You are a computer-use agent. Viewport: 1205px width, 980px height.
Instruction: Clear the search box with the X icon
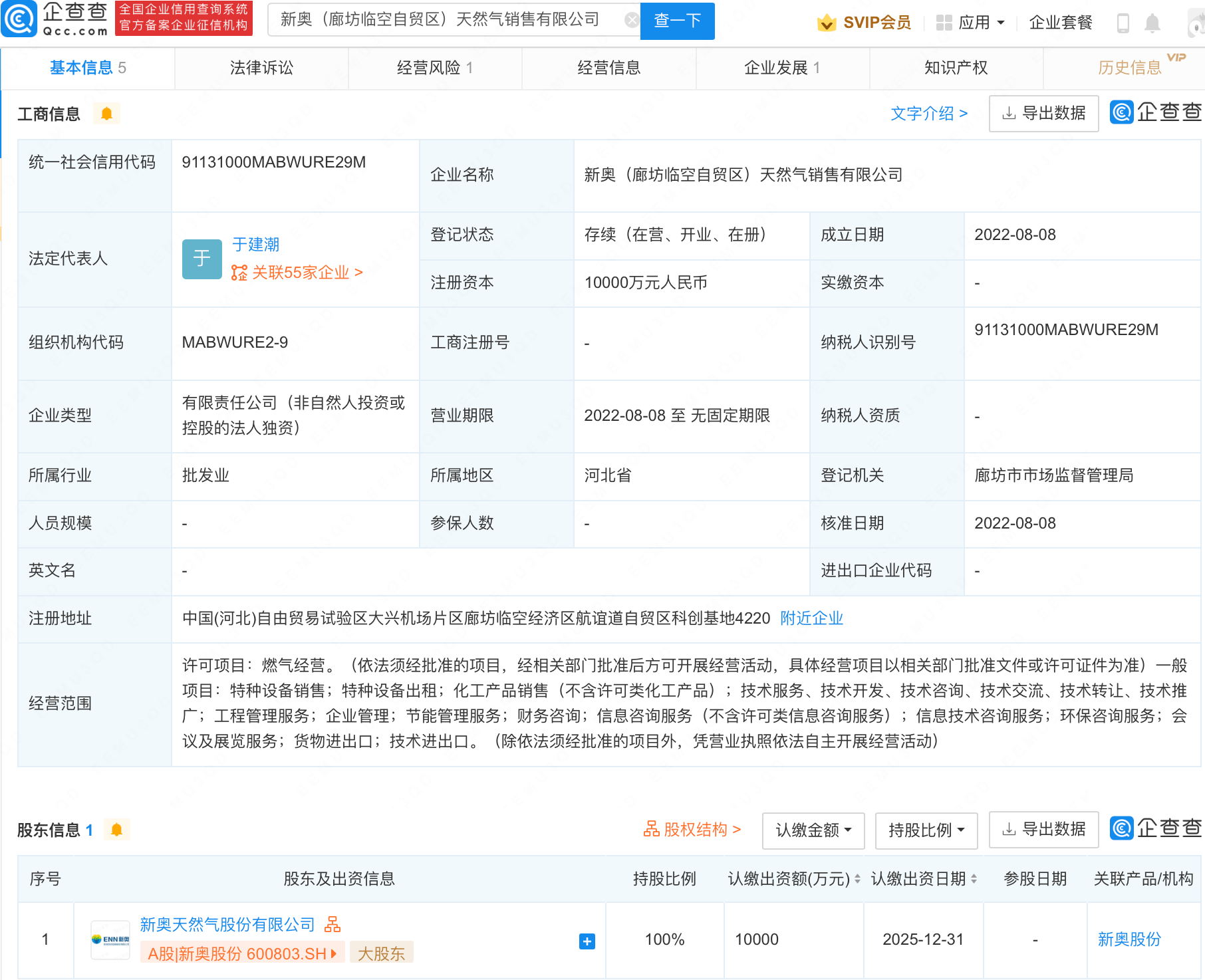point(632,21)
